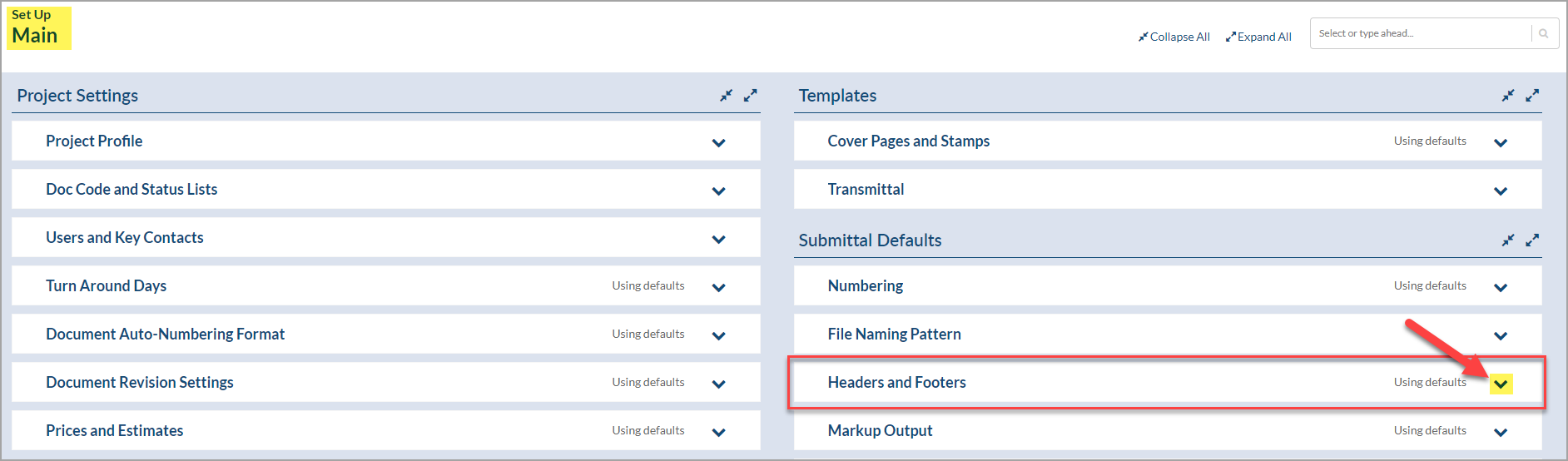The width and height of the screenshot is (1568, 461).
Task: Open the Transmittal row
Action: coord(1168,189)
